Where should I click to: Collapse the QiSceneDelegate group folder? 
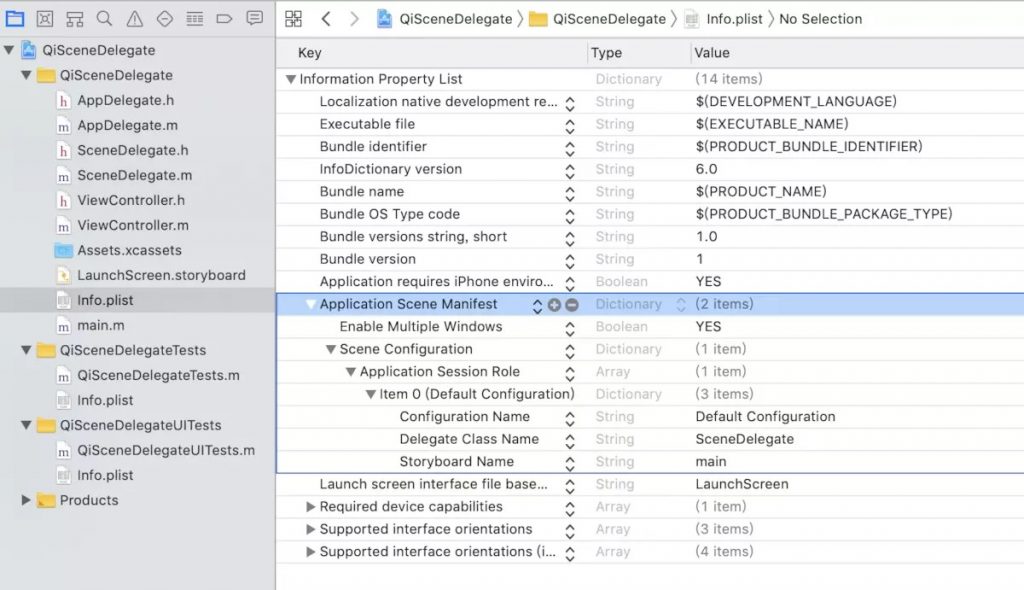[26, 75]
